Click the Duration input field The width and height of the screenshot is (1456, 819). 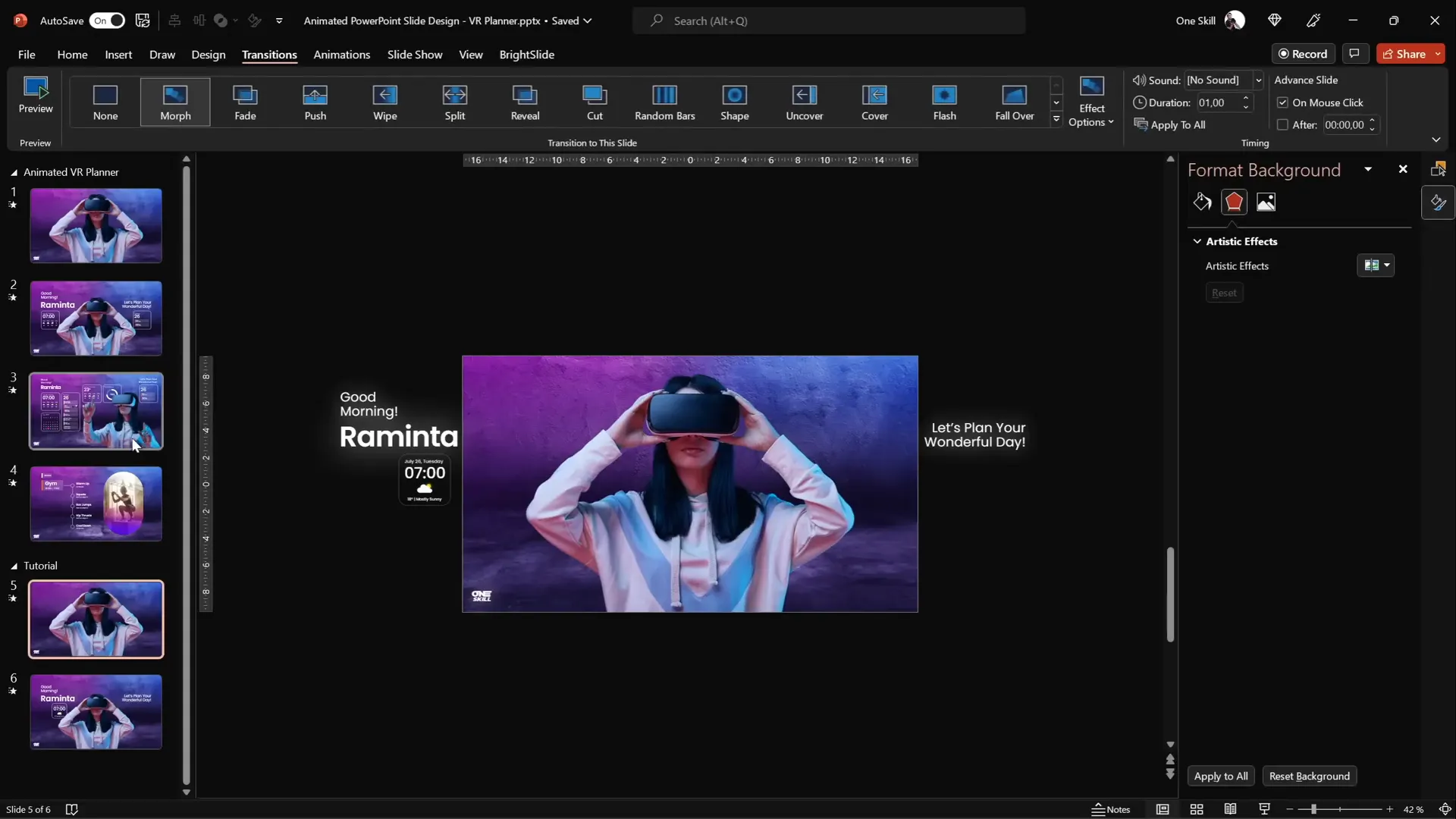1217,102
